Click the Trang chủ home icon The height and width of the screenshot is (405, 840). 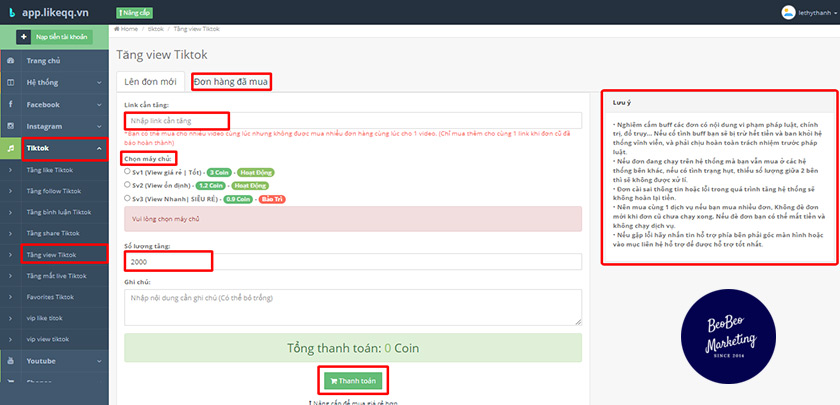[x=10, y=60]
